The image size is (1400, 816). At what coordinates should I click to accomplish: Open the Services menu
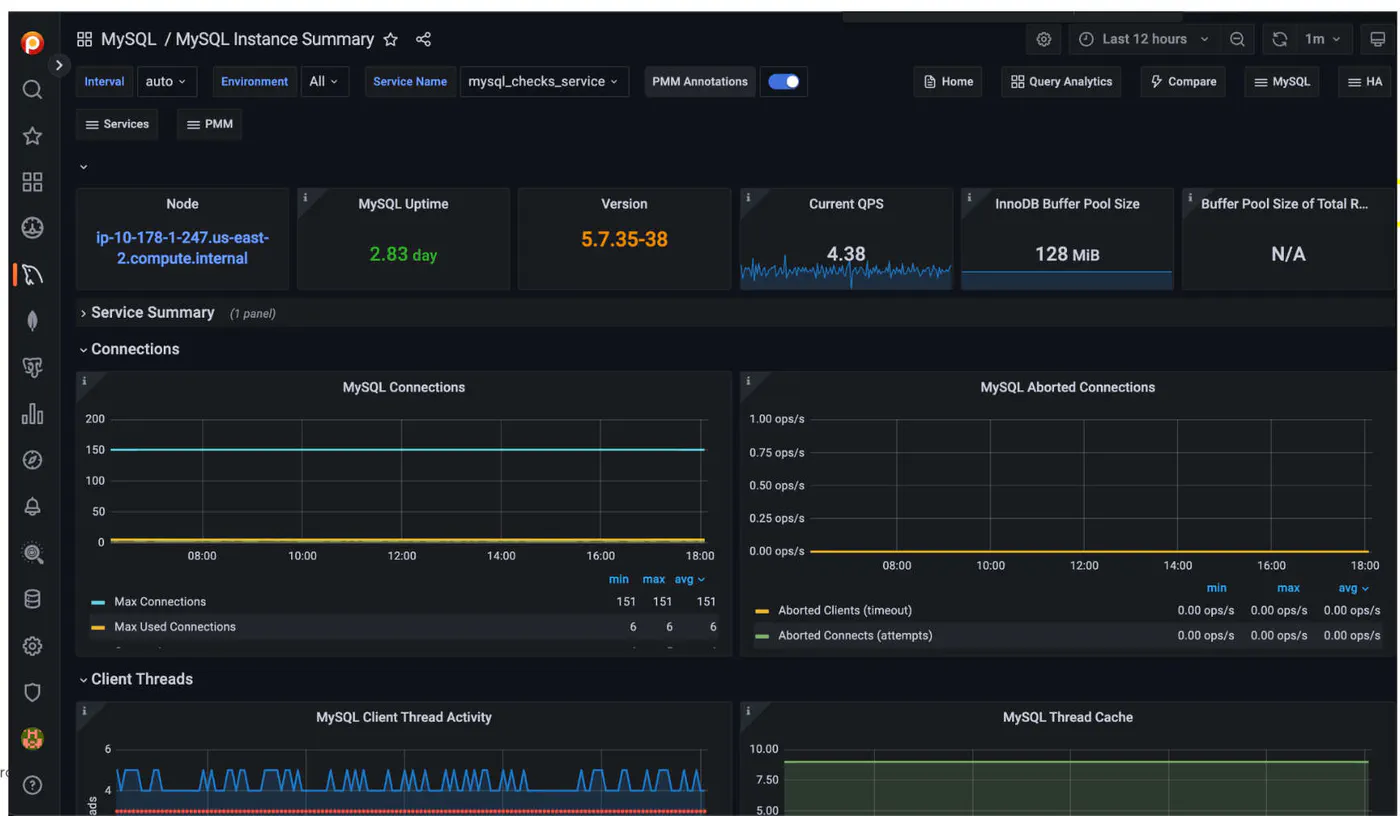(x=117, y=124)
